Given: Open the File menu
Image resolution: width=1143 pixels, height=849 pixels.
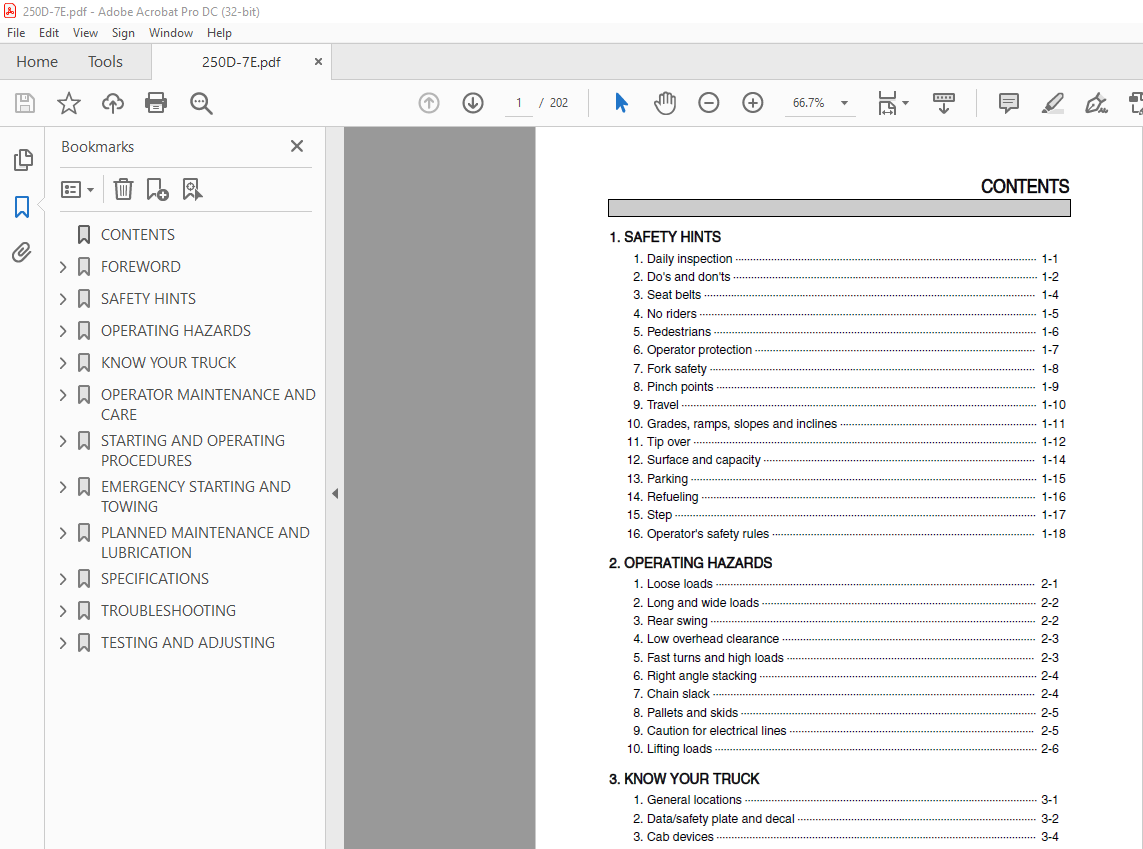Looking at the screenshot, I should coord(16,33).
